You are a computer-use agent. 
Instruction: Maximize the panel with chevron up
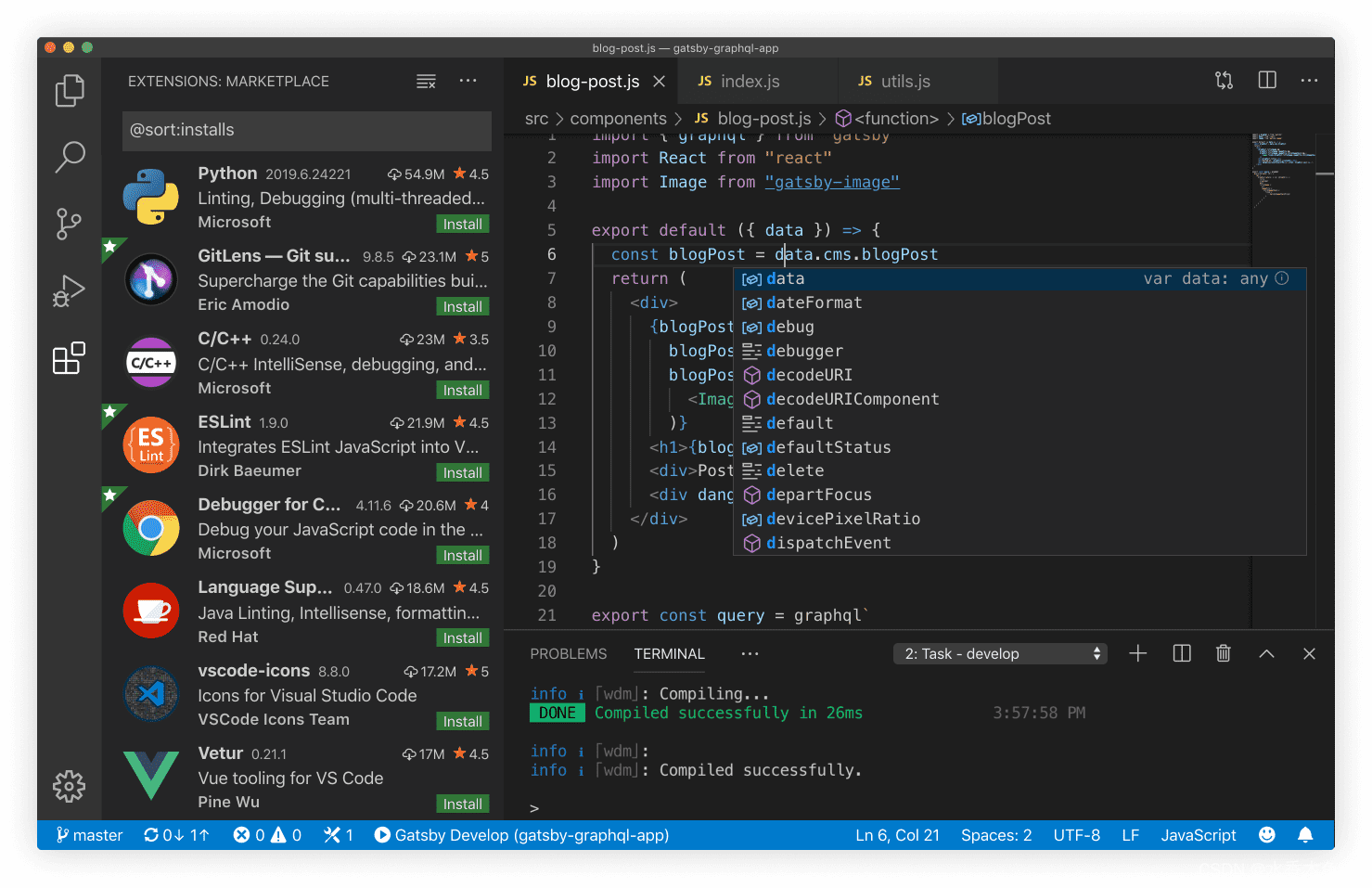pos(1266,653)
